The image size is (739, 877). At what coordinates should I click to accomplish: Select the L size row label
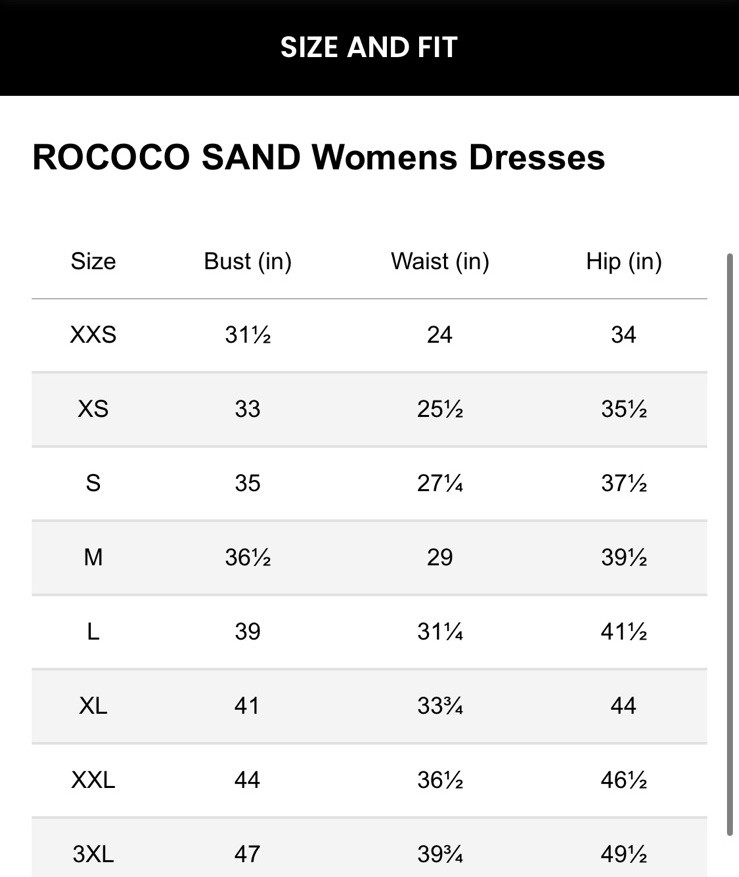click(93, 631)
